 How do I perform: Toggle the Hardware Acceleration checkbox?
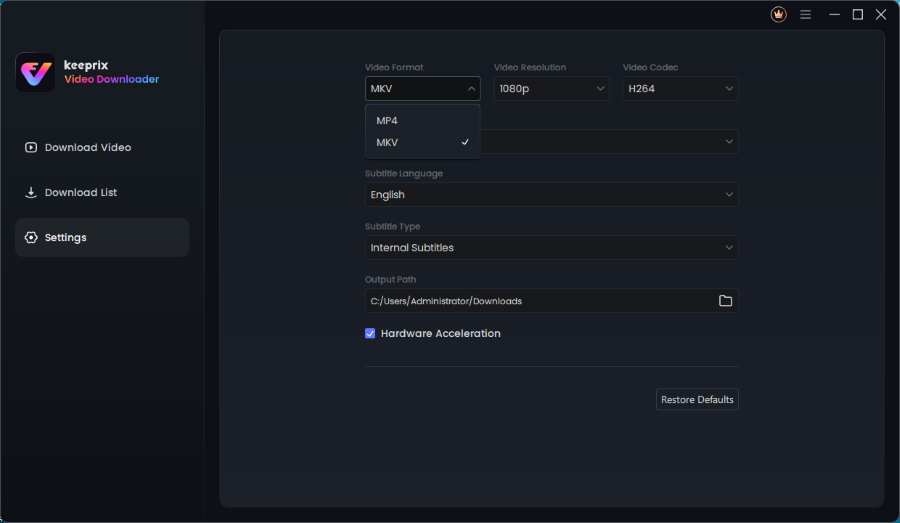370,334
